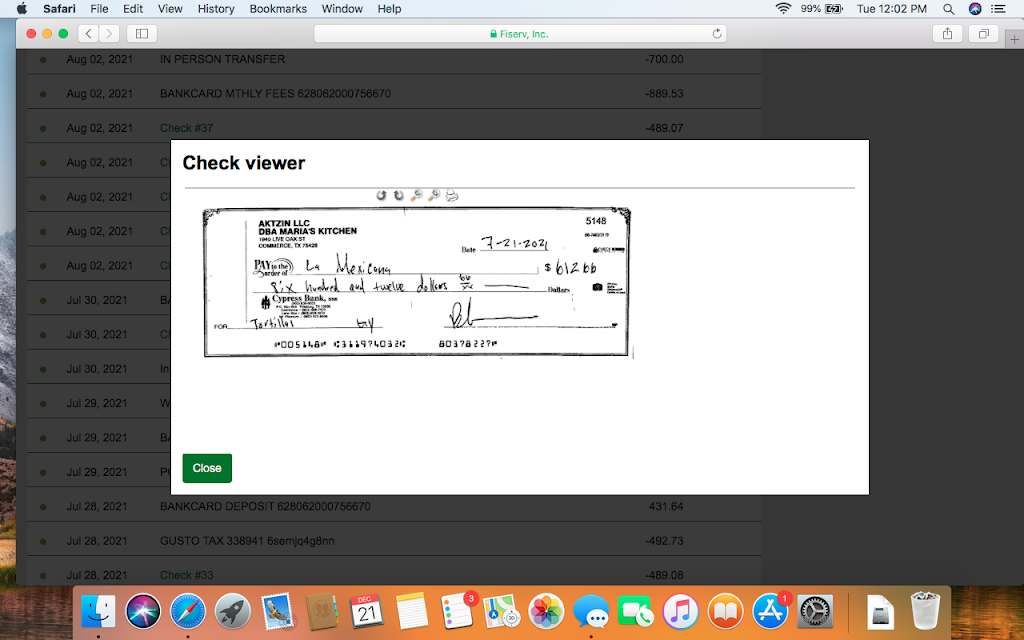Open System Preferences from the Dock

(x=815, y=611)
